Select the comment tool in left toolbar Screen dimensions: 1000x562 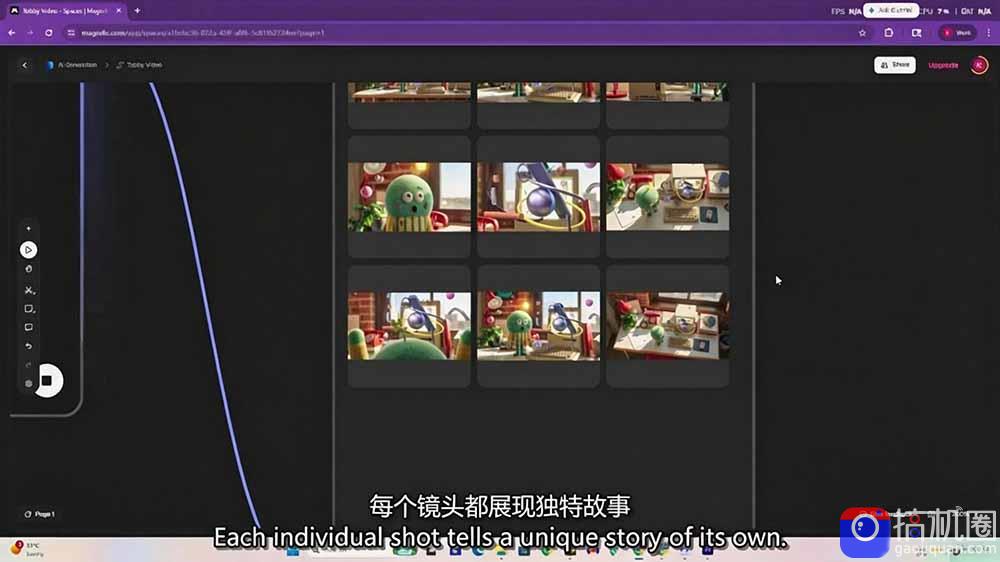click(x=29, y=327)
